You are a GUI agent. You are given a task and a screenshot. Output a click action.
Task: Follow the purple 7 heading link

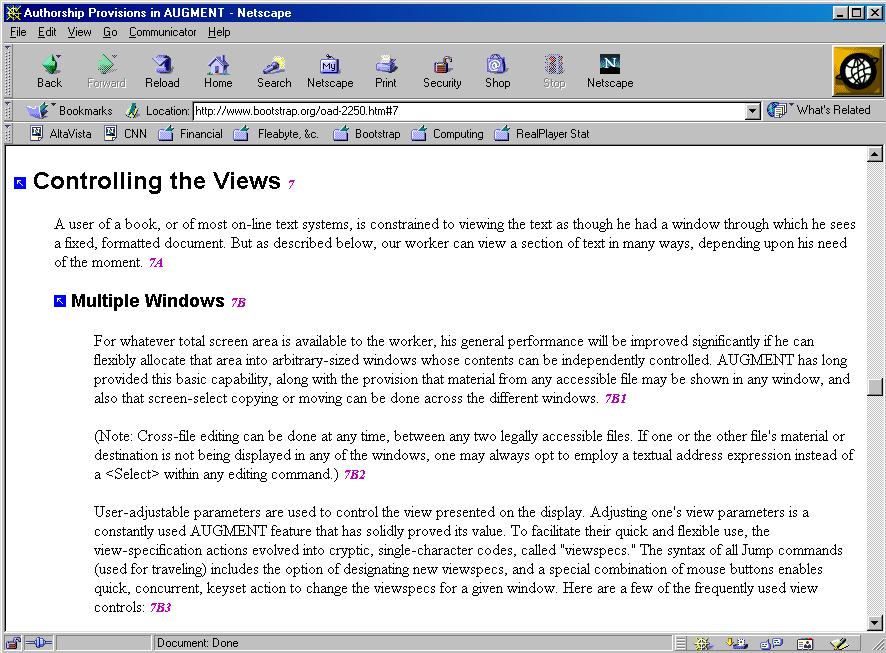[291, 184]
